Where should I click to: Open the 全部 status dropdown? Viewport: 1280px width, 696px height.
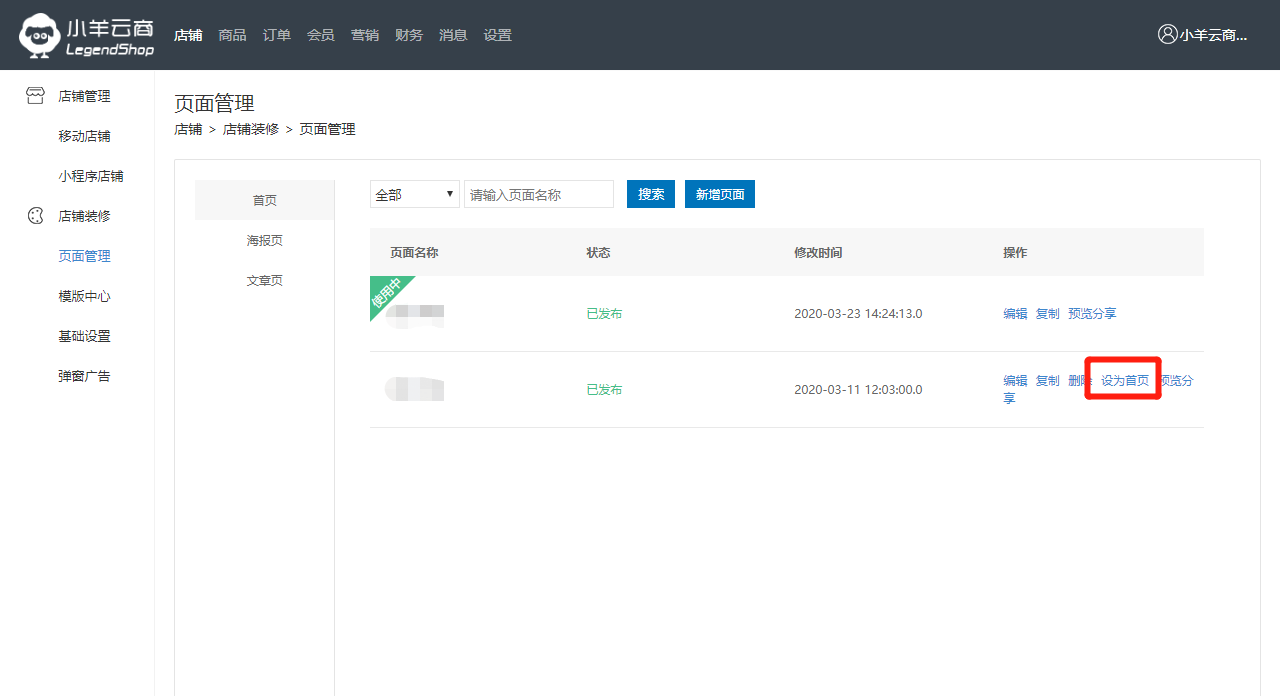[x=414, y=194]
